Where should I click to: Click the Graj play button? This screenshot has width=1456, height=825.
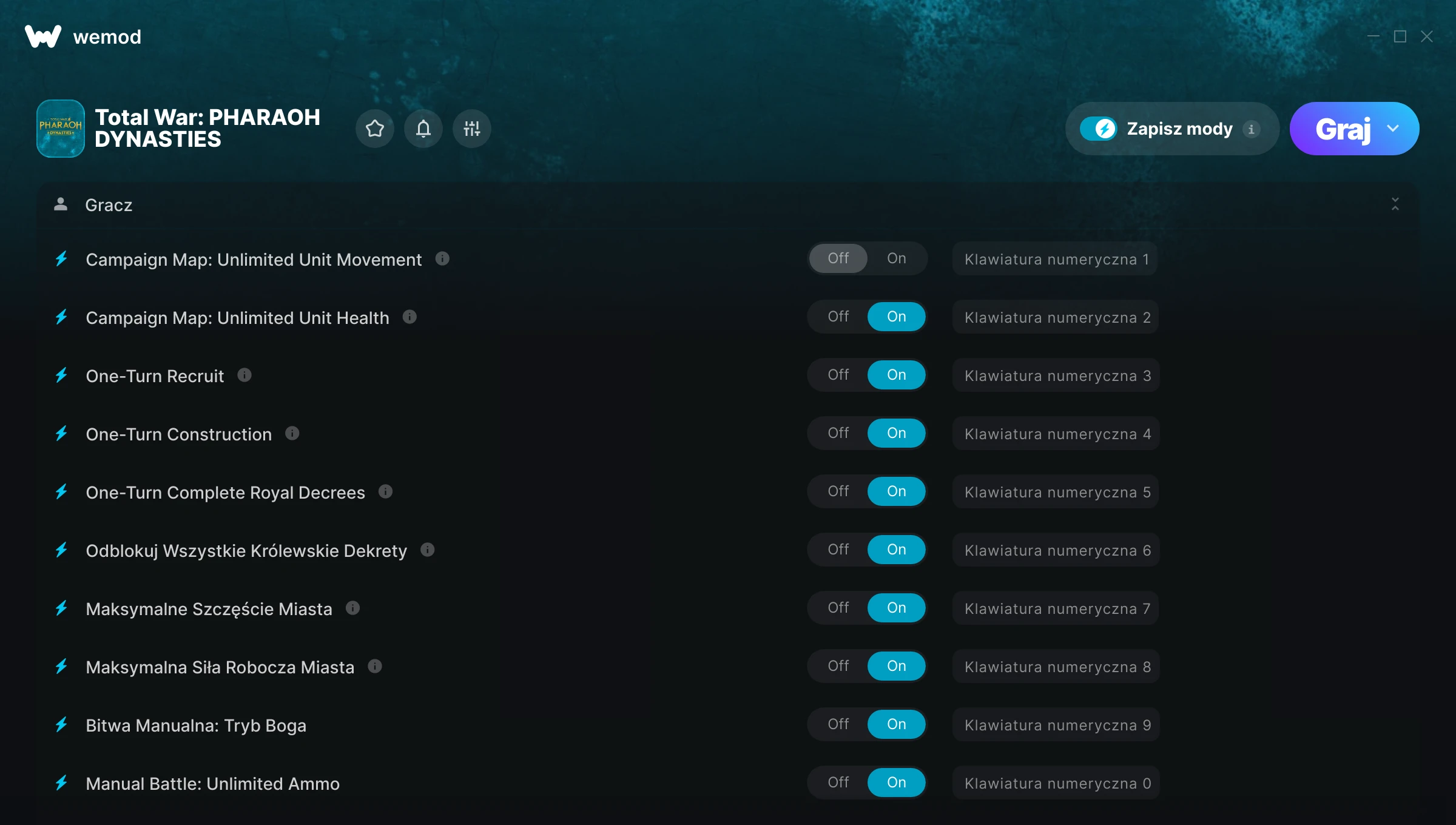pyautogui.click(x=1343, y=129)
